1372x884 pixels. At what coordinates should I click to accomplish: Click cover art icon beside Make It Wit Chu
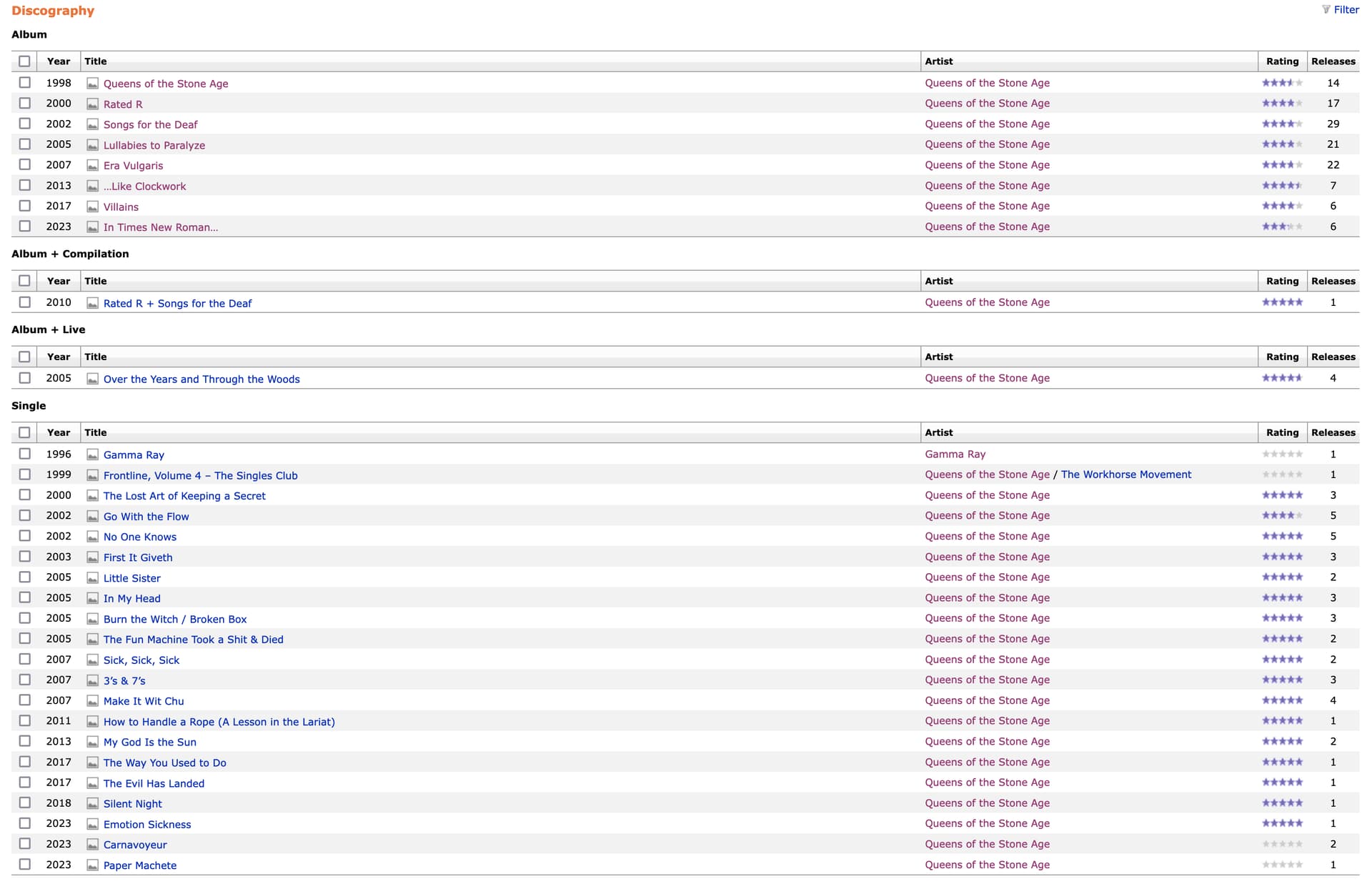click(92, 702)
